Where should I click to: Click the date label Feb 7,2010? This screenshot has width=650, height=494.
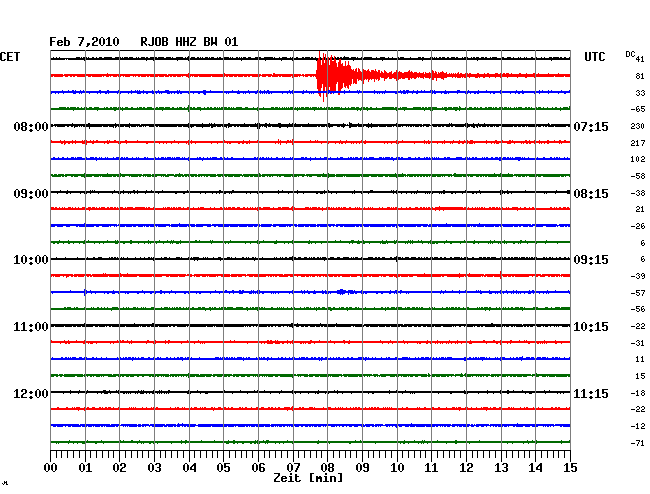click(84, 42)
